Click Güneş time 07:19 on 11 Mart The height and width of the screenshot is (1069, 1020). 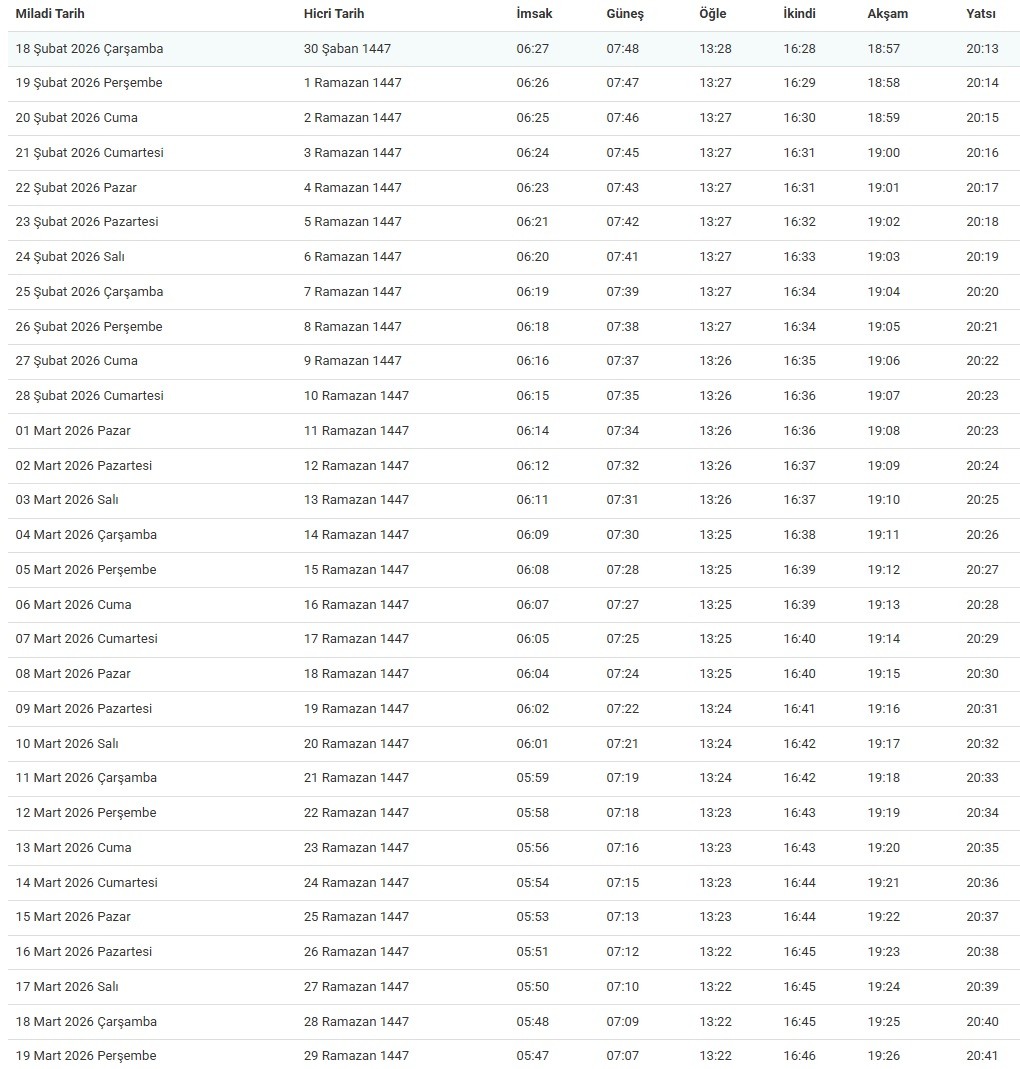[x=622, y=778]
